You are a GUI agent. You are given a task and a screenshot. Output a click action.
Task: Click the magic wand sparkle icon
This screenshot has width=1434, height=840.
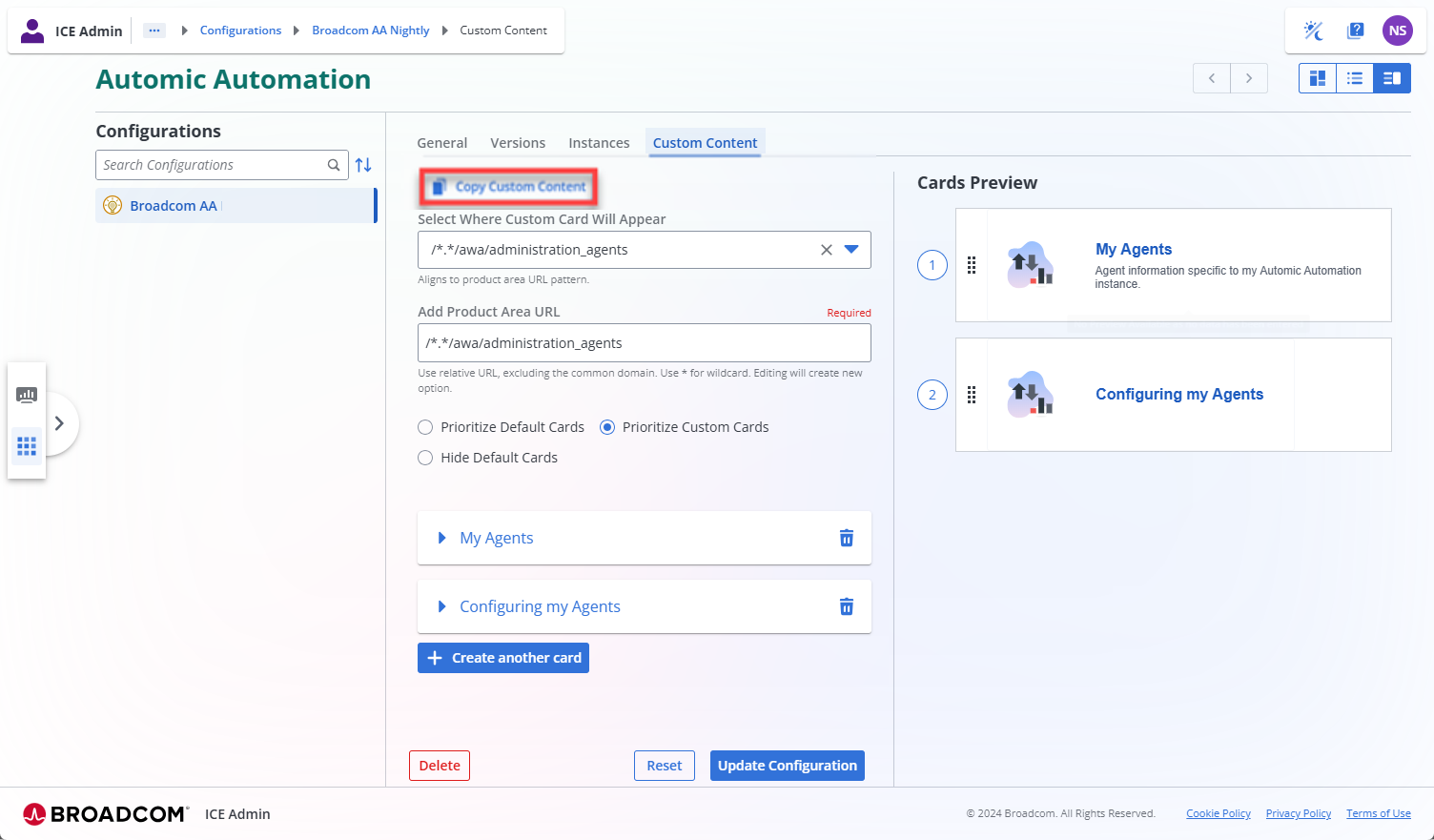(x=1314, y=31)
